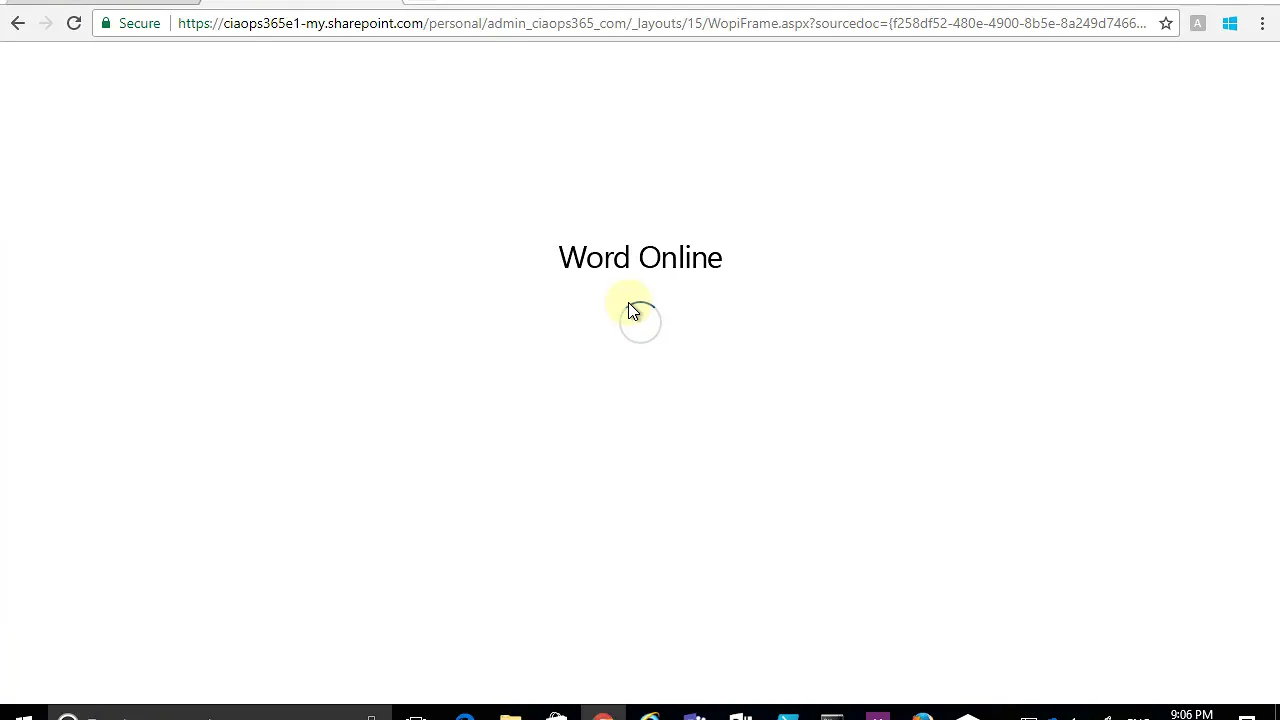
Task: Click the browser forward arrow
Action: tap(46, 23)
